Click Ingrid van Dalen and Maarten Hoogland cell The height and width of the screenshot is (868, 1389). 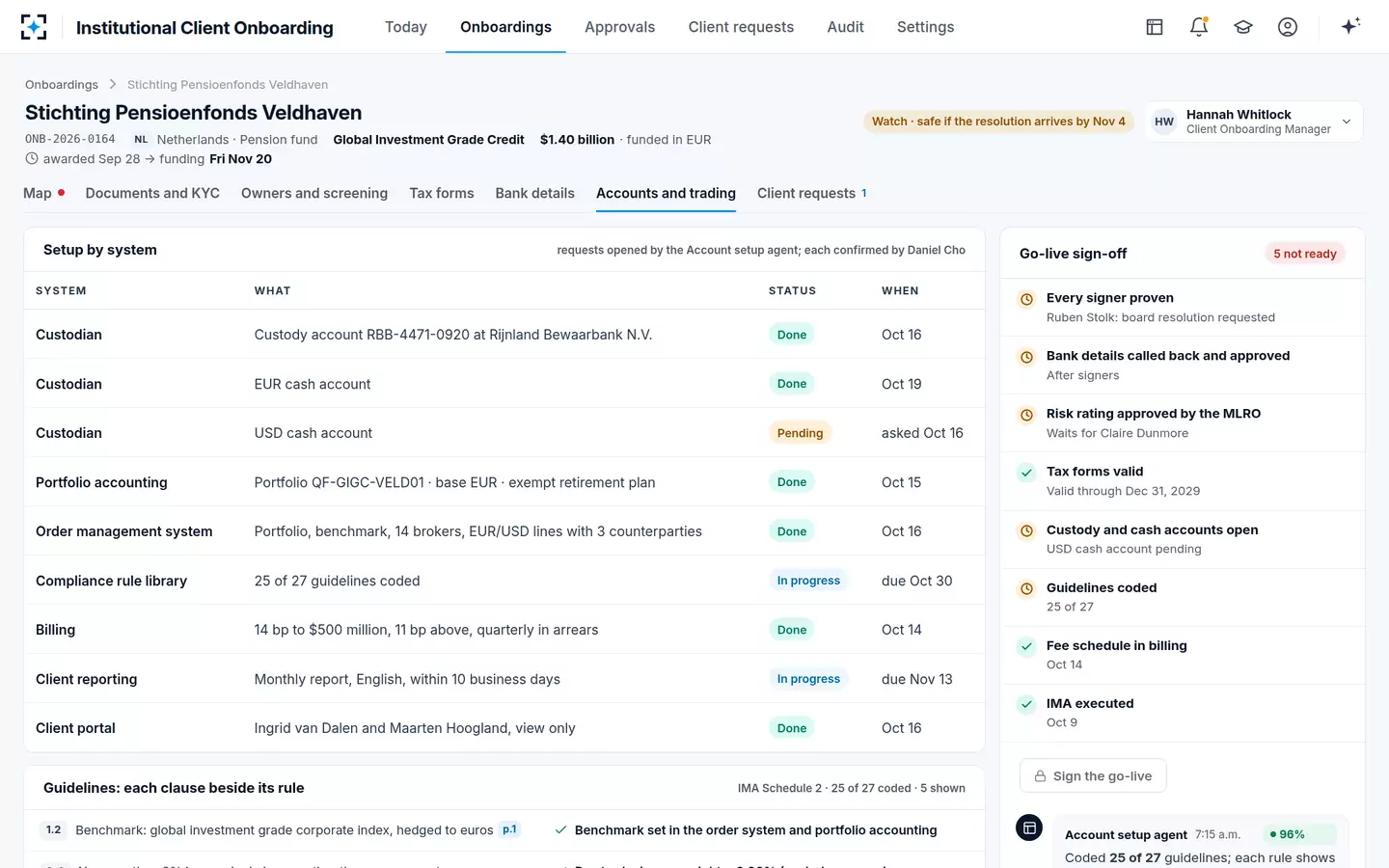click(x=415, y=728)
